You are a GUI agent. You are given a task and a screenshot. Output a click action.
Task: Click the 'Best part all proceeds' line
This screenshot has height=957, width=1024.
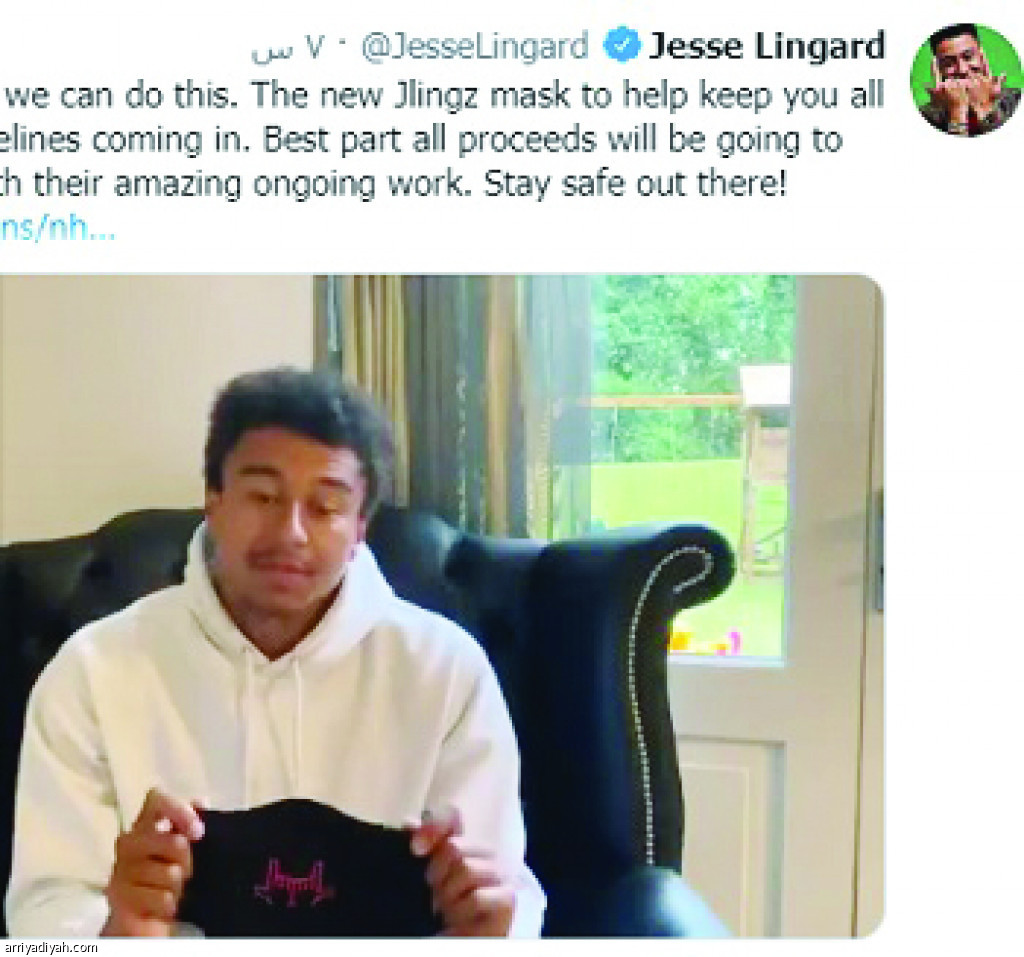click(421, 140)
